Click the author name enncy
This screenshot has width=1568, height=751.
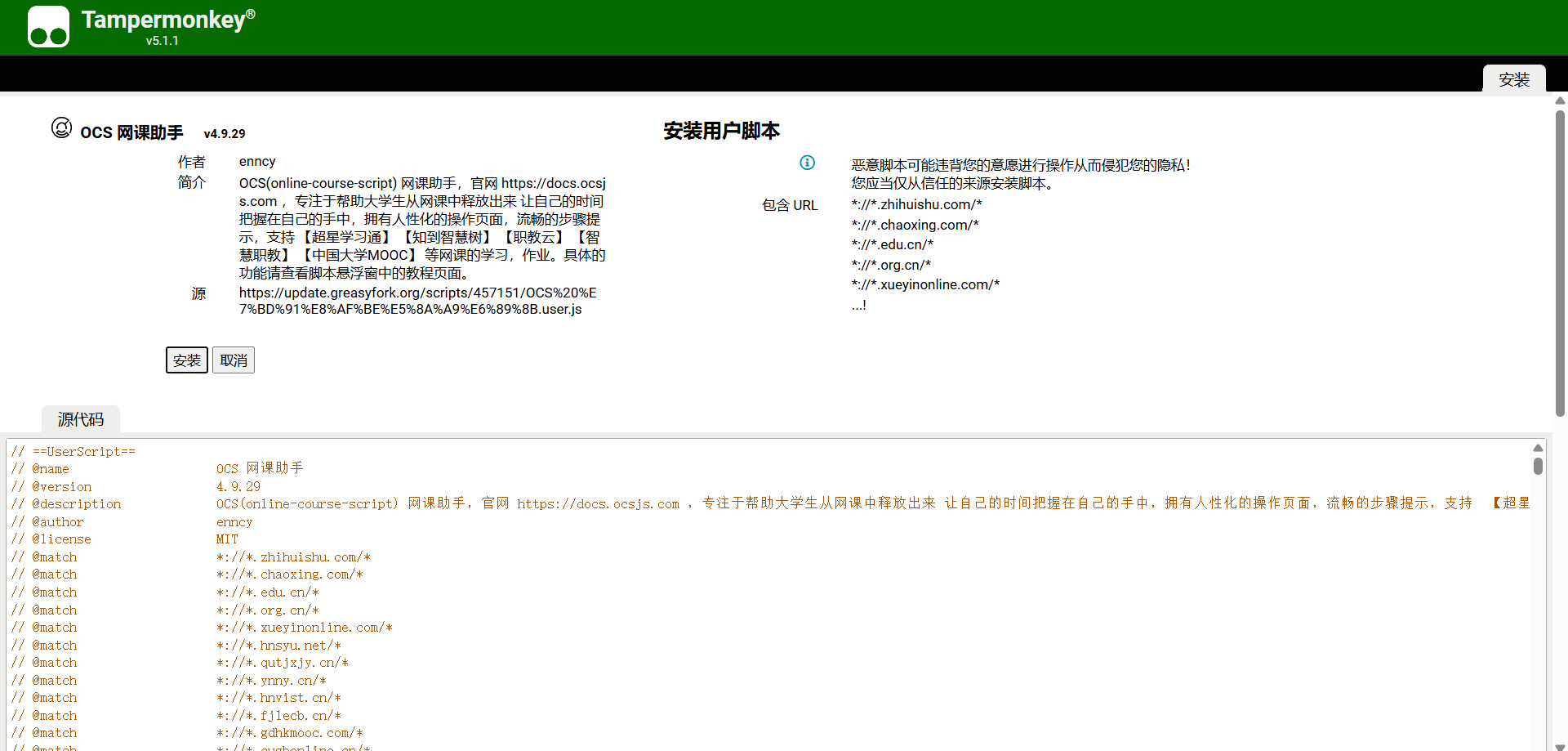[x=257, y=162]
